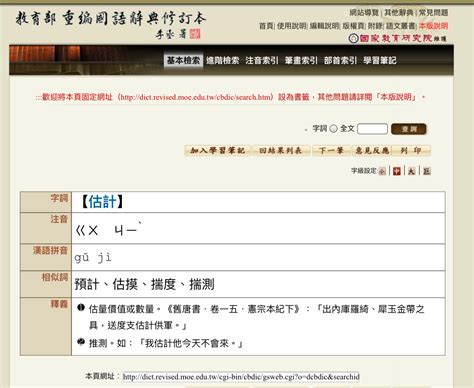Open 意見反應 feedback button
The height and width of the screenshot is (388, 474).
372,151
